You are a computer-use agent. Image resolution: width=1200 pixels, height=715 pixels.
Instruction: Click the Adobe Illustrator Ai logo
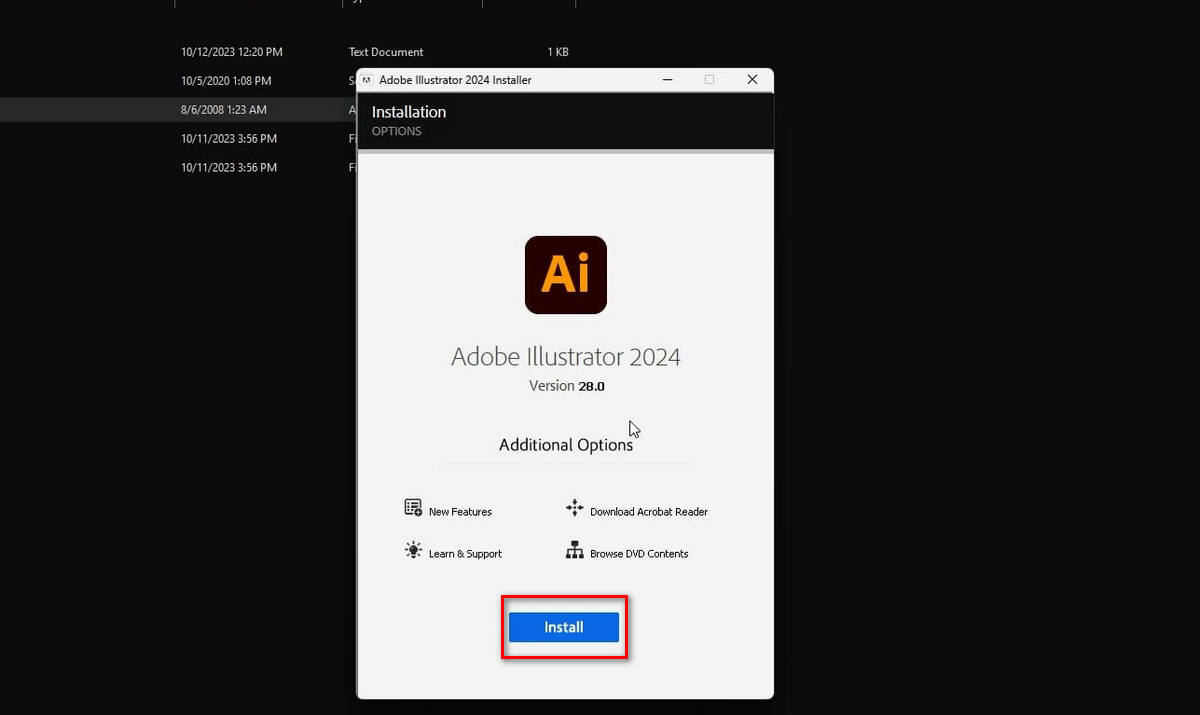click(566, 275)
